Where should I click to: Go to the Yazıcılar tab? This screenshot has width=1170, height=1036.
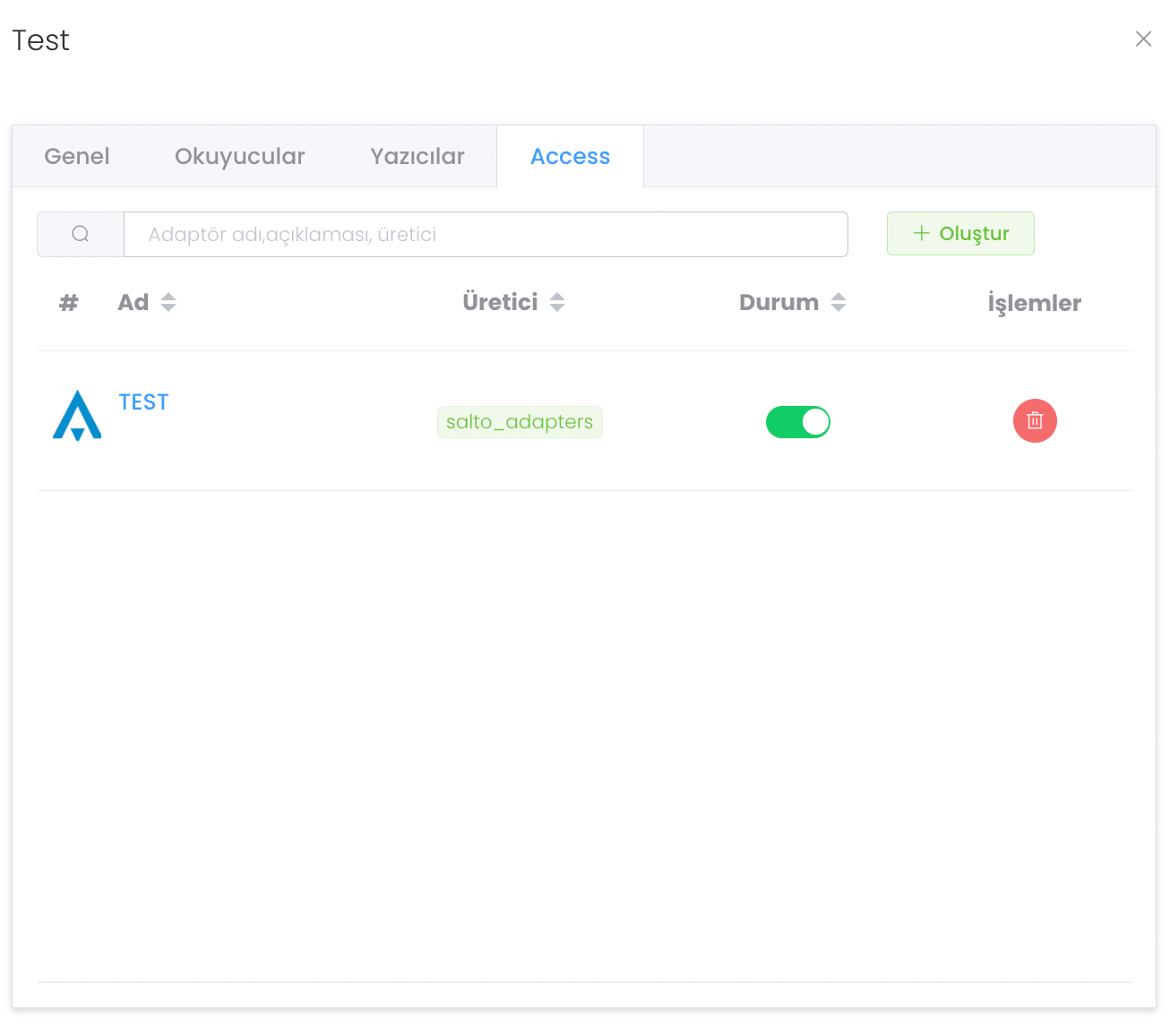417,157
